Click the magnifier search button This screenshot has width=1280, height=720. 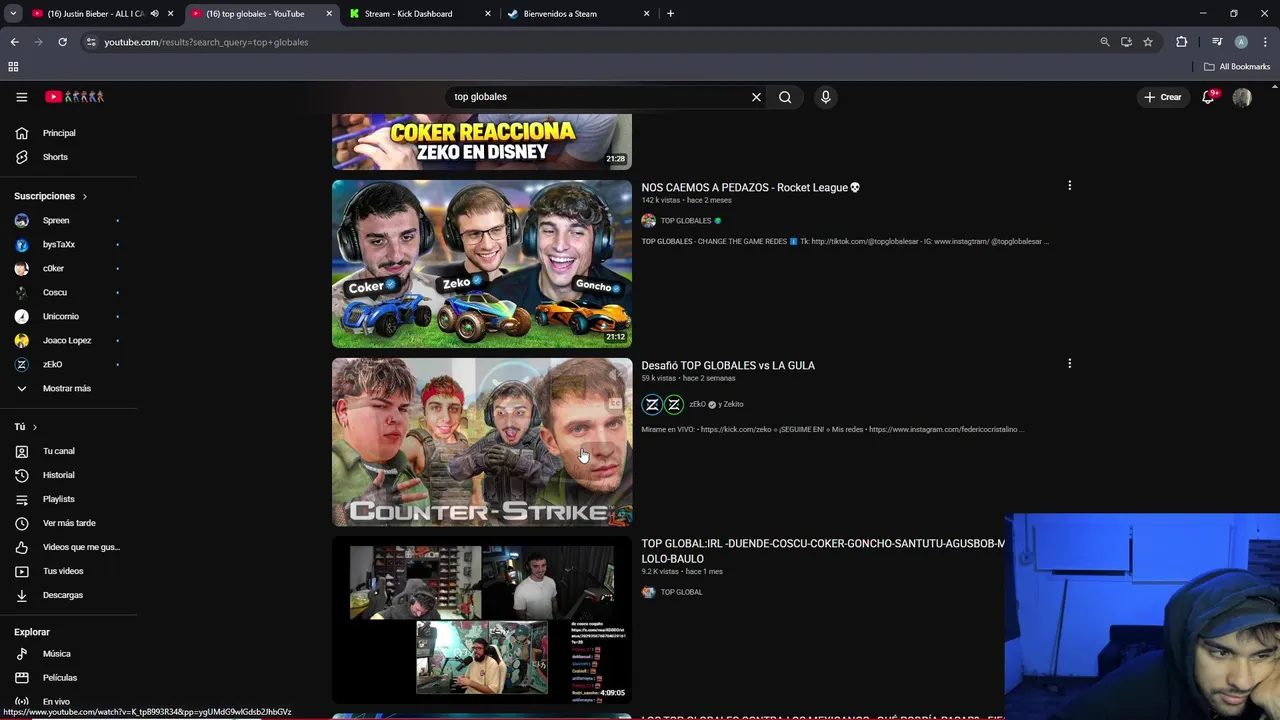click(785, 97)
